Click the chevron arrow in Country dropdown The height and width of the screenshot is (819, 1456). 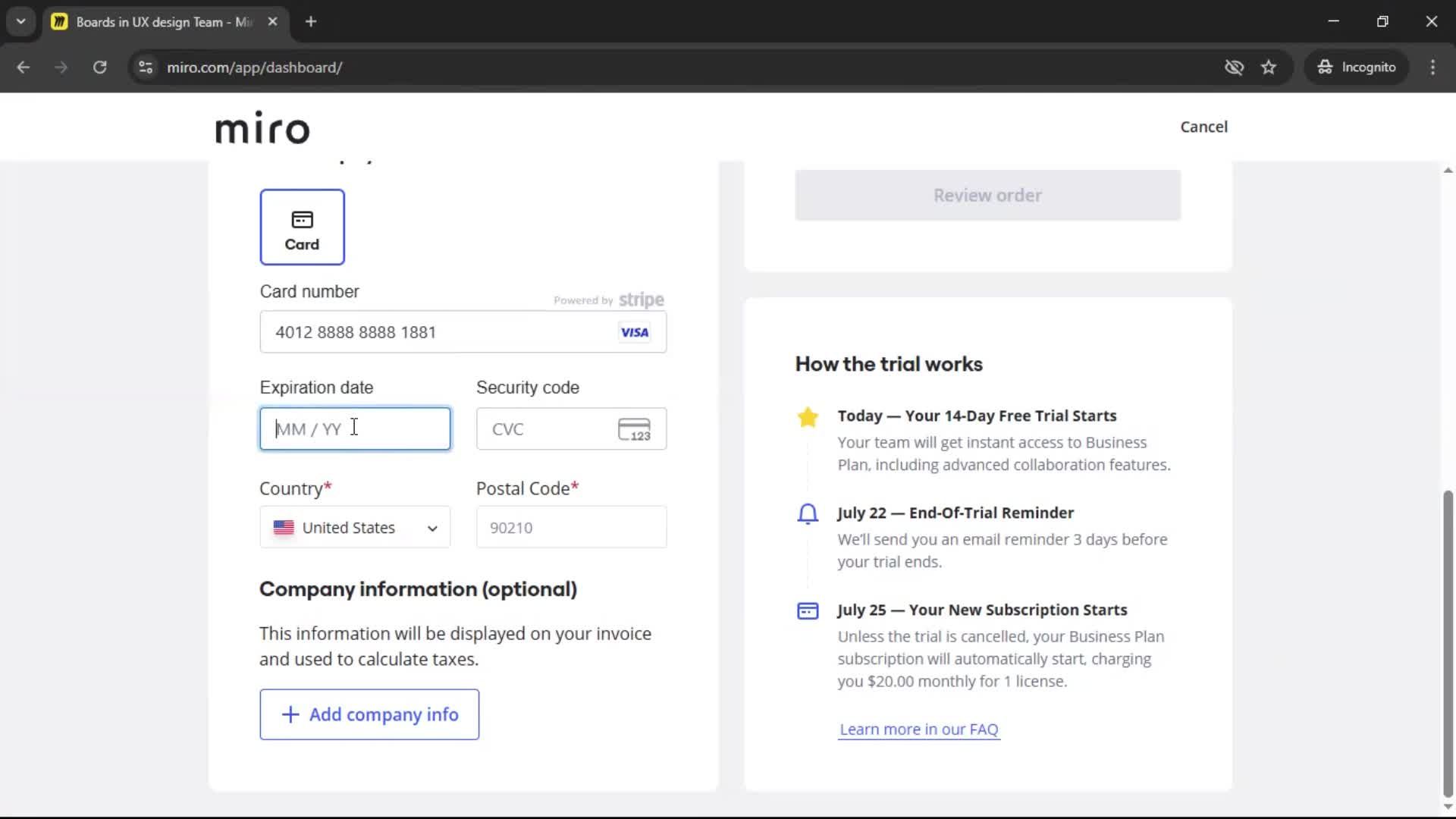[432, 529]
